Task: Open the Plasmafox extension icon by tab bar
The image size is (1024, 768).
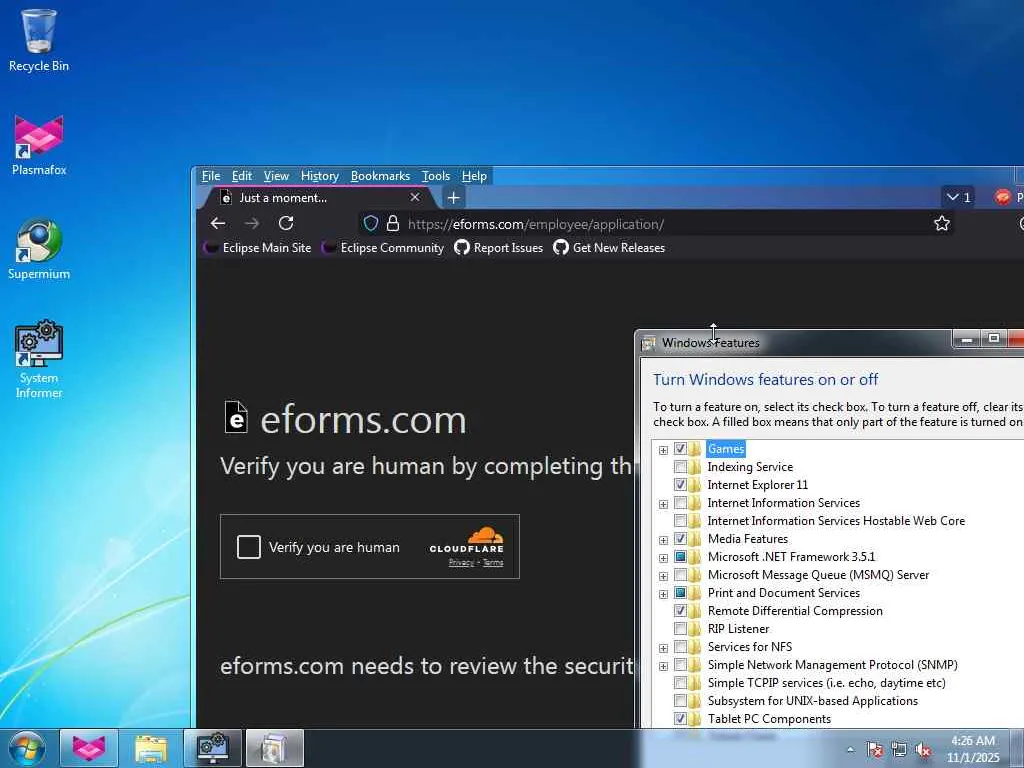Action: [1002, 197]
